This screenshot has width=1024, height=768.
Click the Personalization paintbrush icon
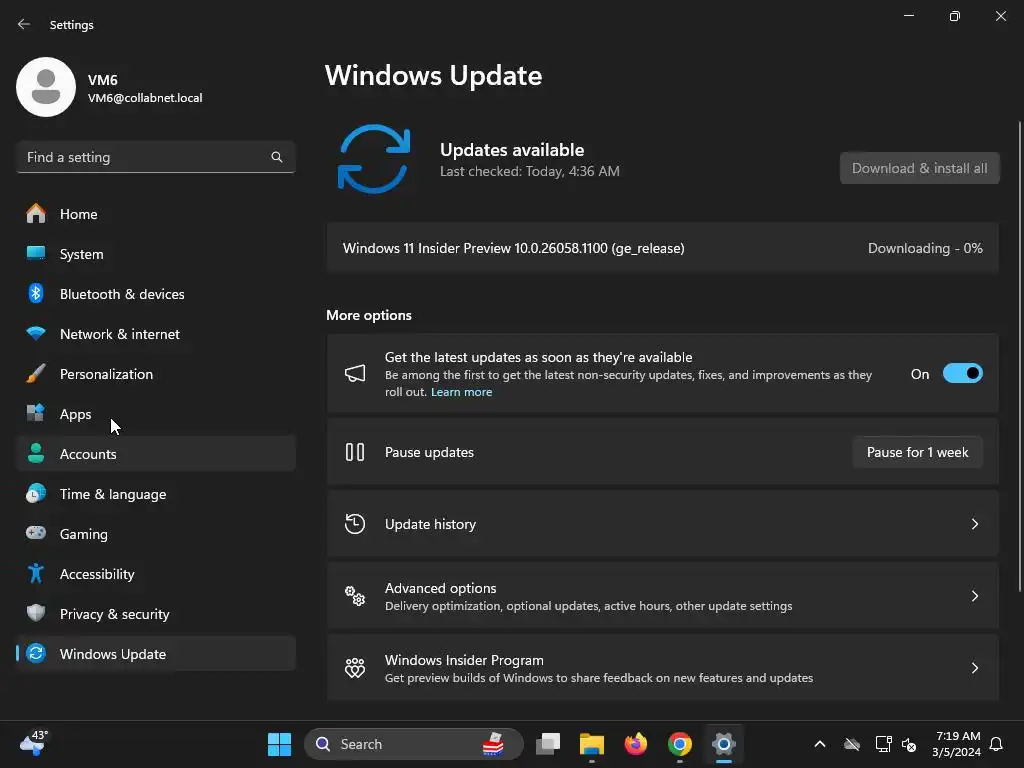click(36, 374)
